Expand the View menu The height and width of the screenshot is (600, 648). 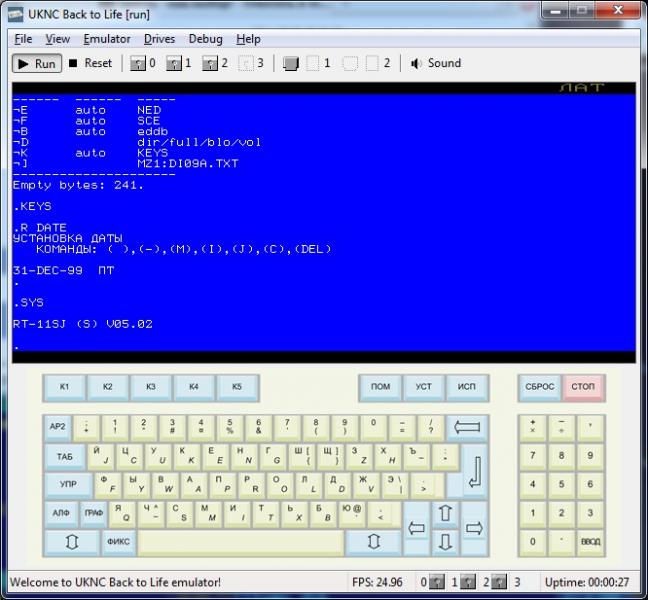(x=57, y=39)
